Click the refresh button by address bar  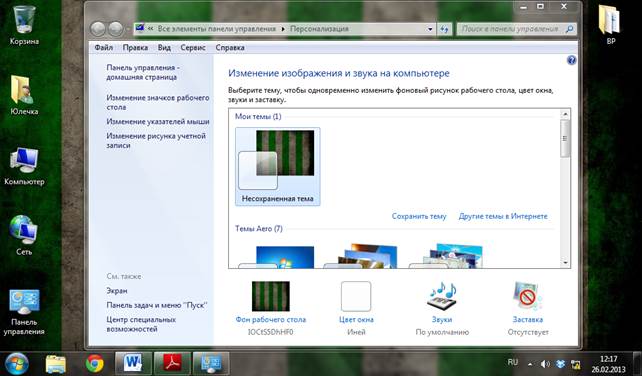[445, 29]
